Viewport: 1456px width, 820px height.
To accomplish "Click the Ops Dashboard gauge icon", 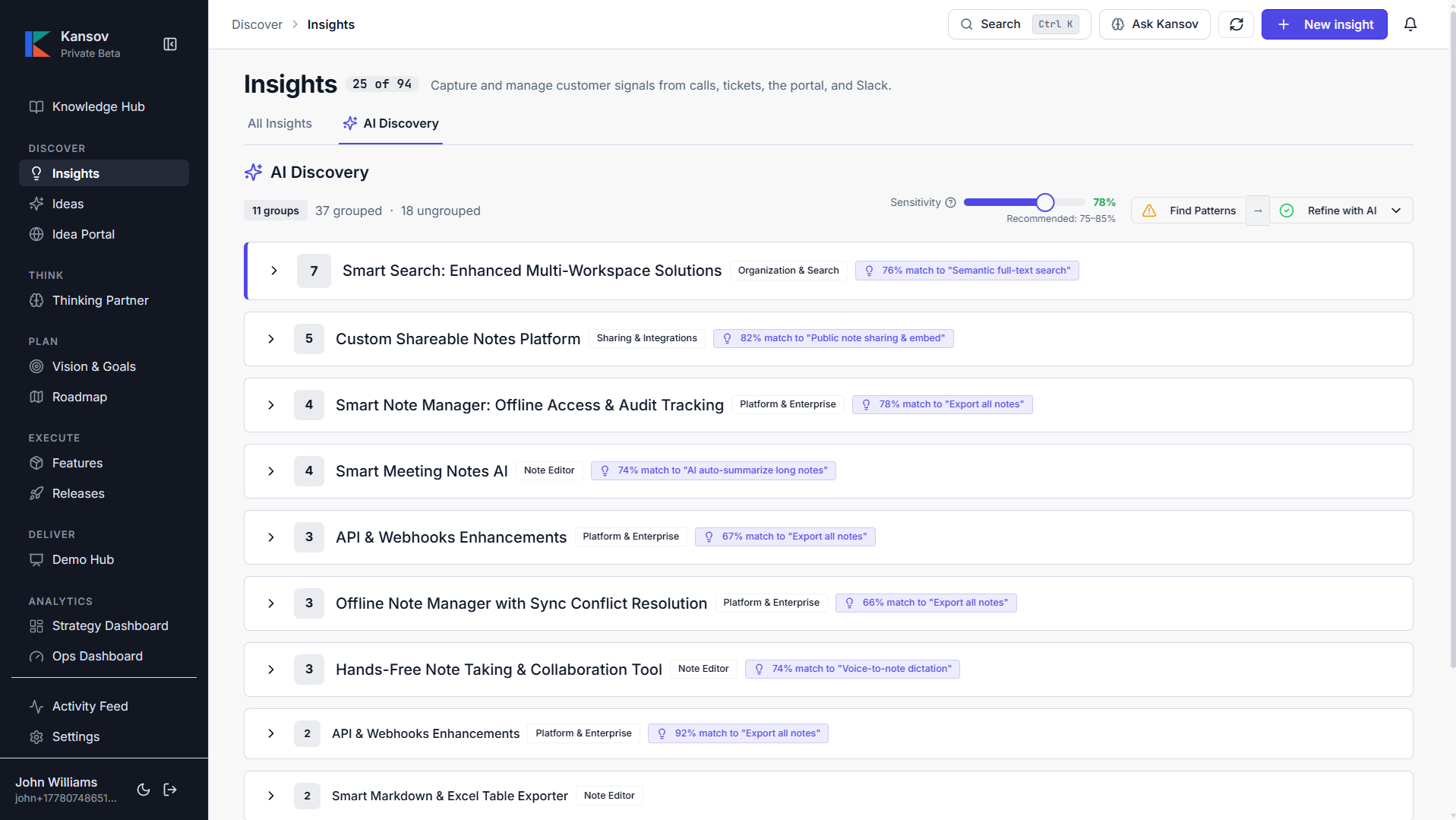I will tap(36, 656).
